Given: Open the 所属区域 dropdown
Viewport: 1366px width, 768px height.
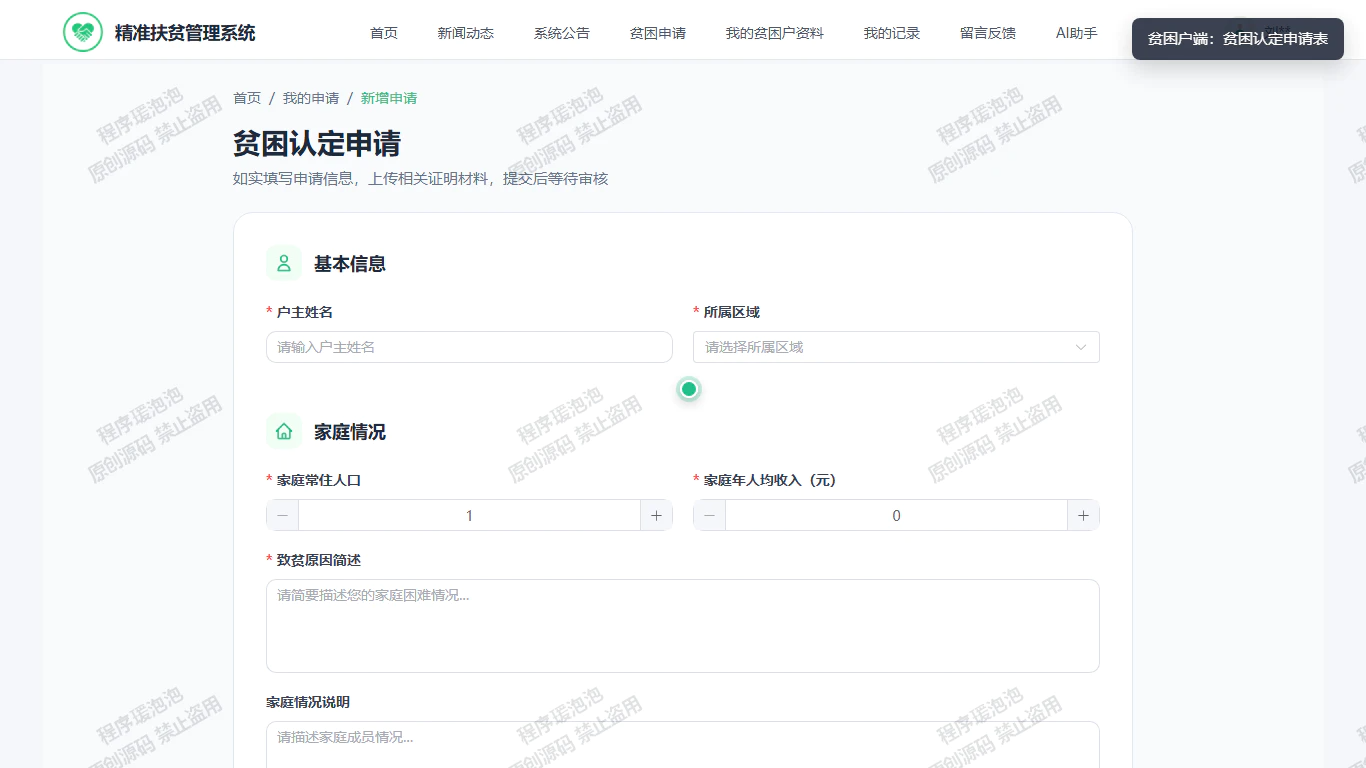Looking at the screenshot, I should click(x=896, y=347).
